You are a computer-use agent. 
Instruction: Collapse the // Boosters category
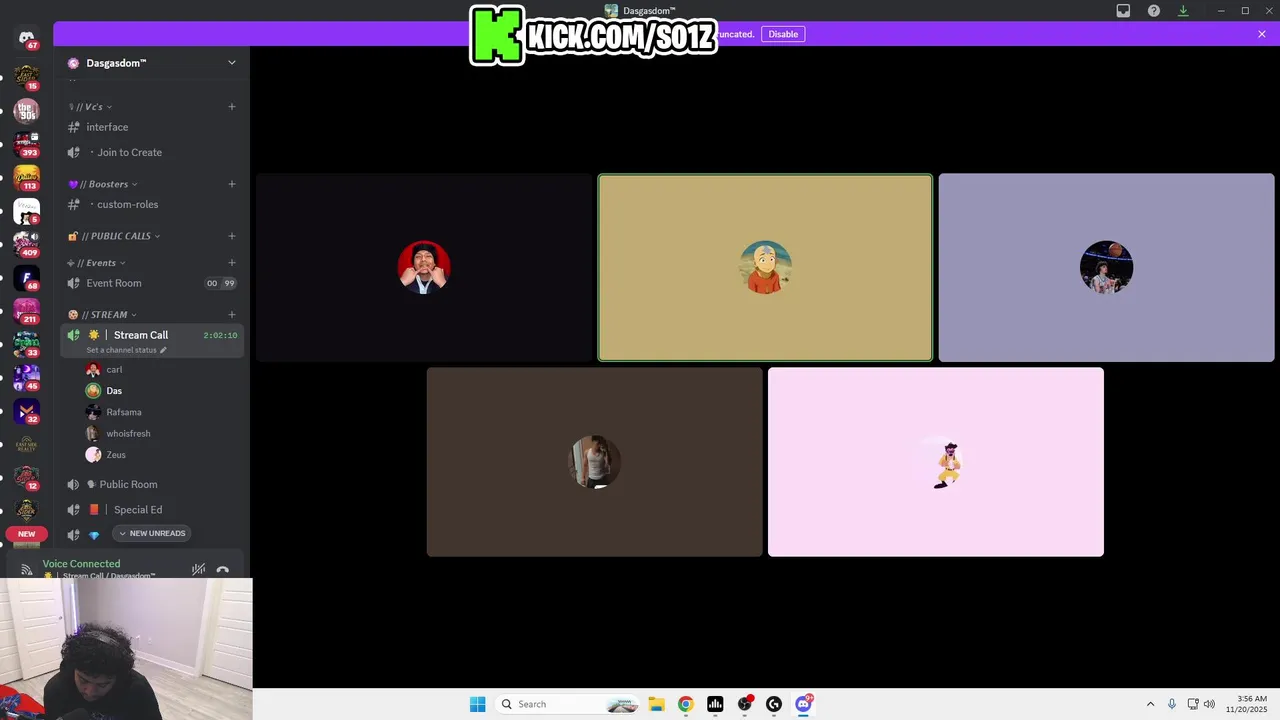click(103, 184)
